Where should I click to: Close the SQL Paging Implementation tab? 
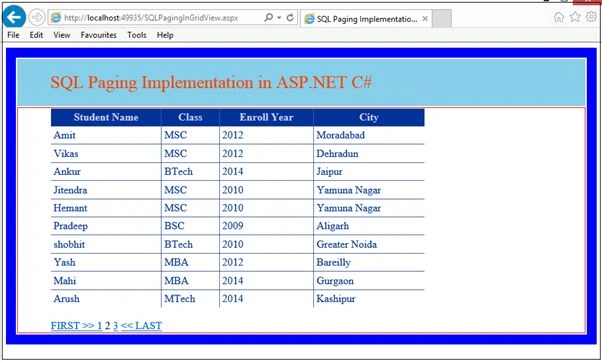point(425,18)
